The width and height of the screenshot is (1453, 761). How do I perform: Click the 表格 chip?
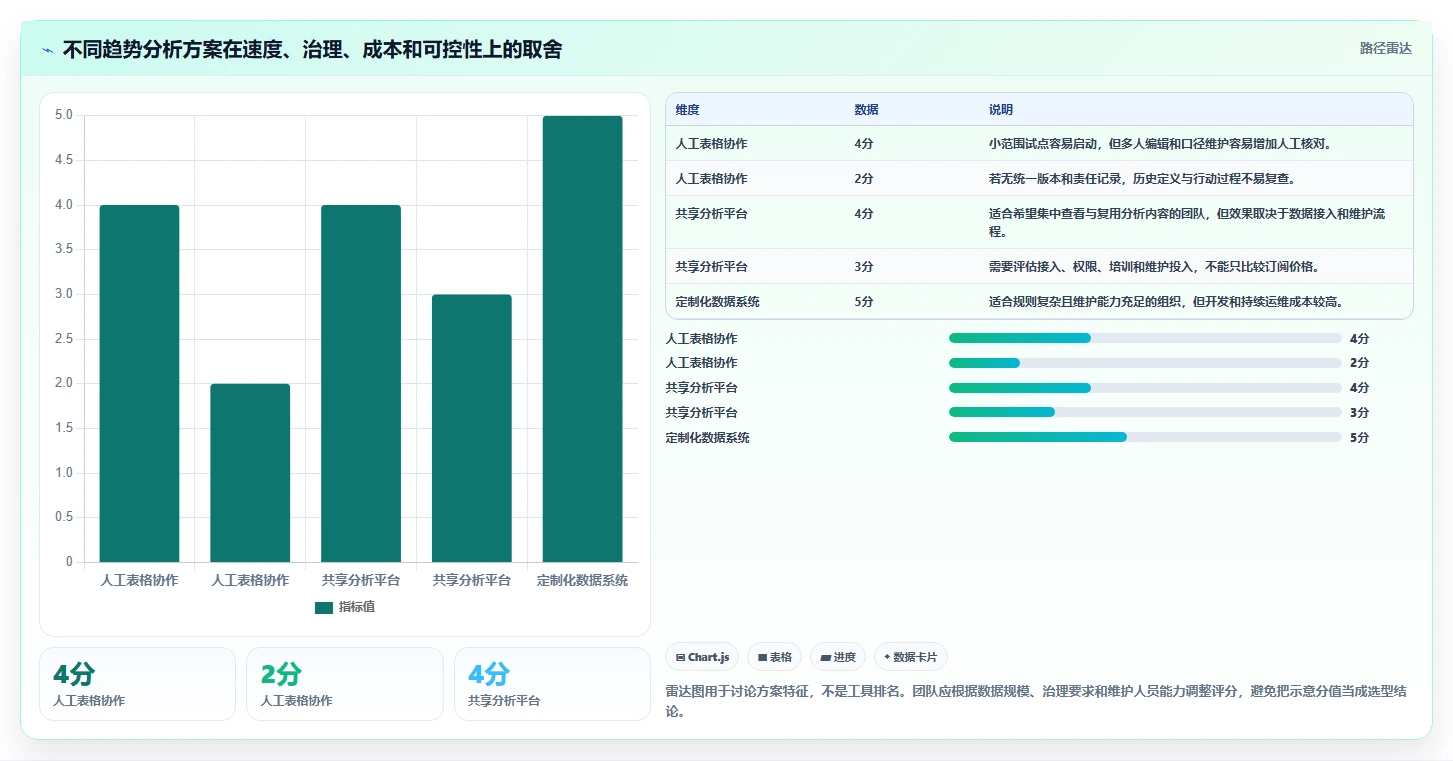775,657
